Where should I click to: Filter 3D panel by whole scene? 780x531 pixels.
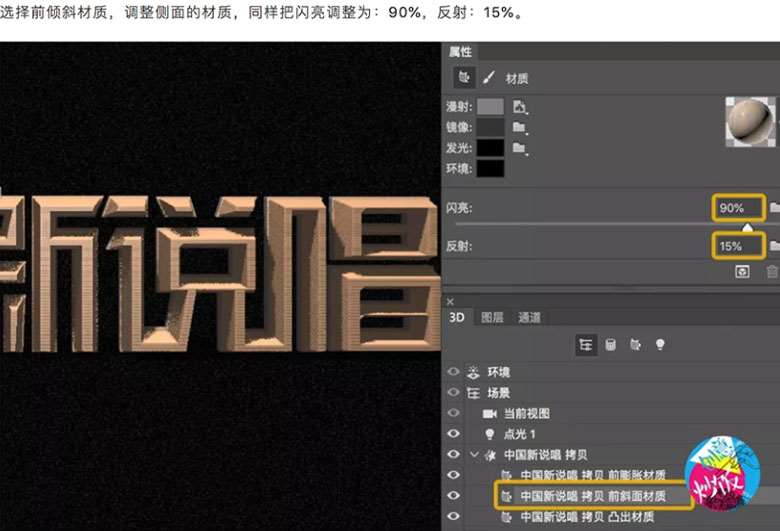(587, 345)
